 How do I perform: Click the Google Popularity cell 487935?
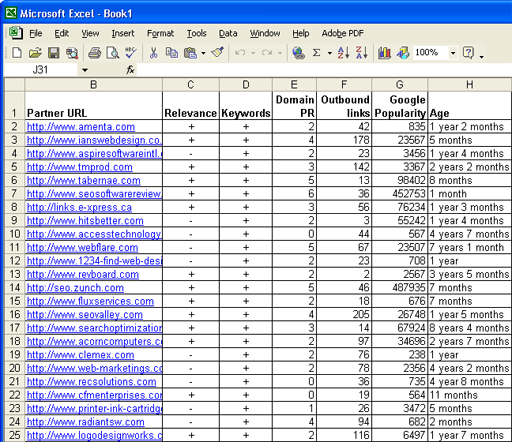[399, 288]
